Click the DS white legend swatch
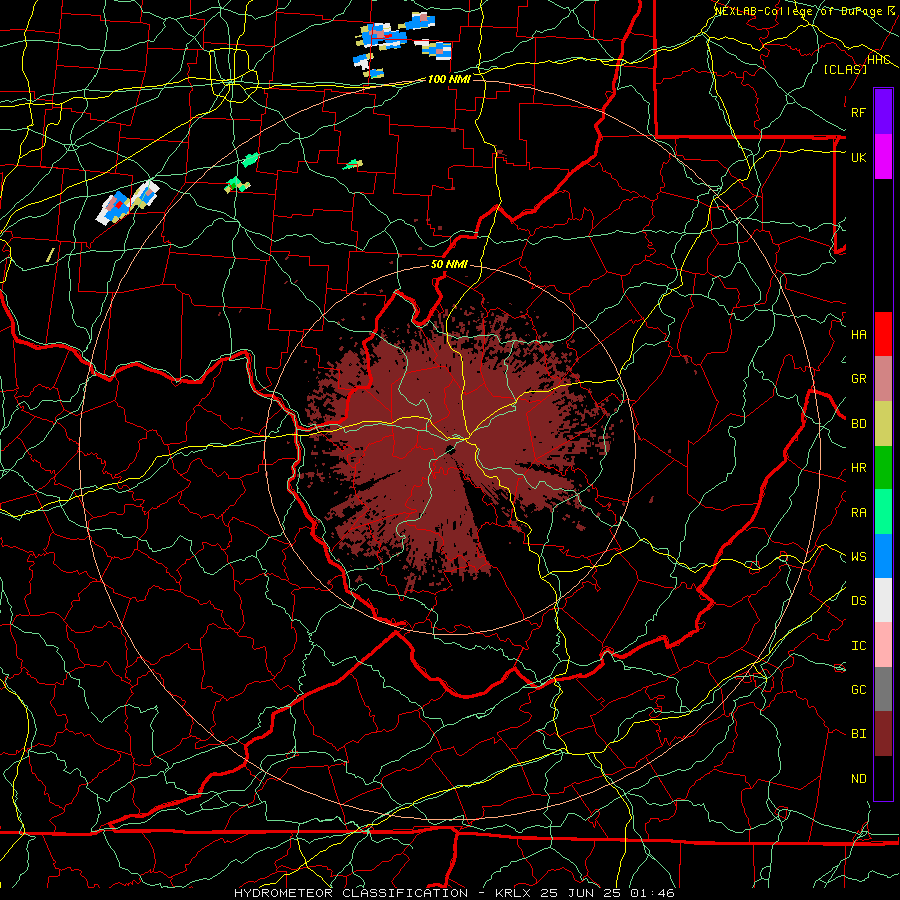900x900 pixels. pos(883,600)
